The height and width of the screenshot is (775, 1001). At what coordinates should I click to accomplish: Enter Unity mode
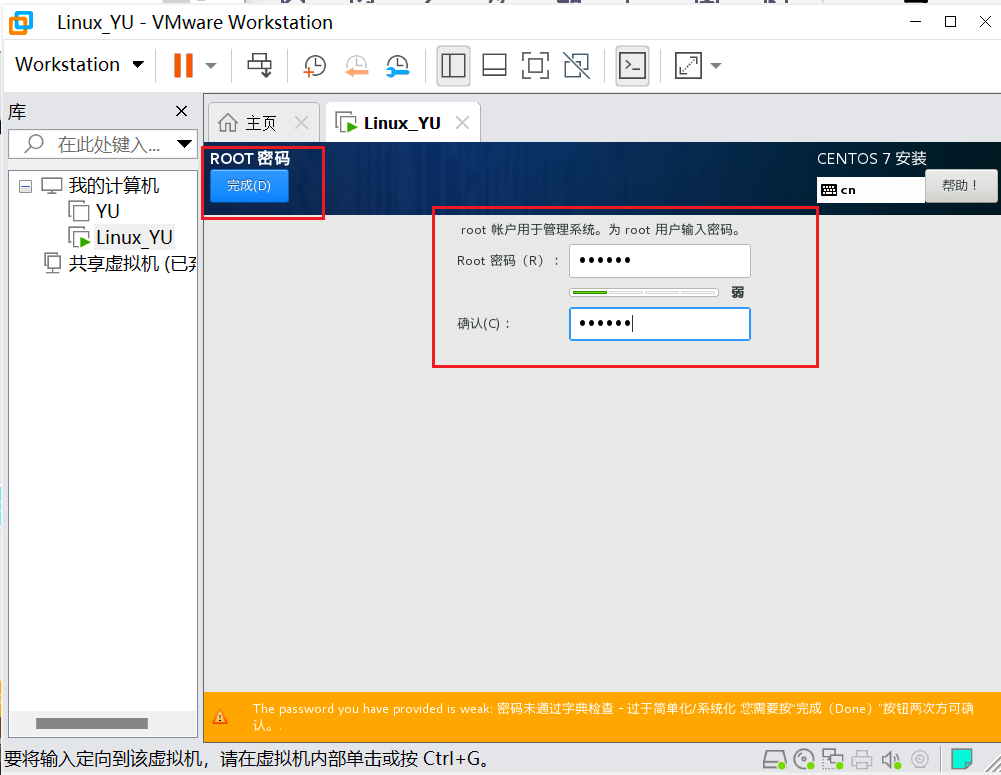click(576, 65)
